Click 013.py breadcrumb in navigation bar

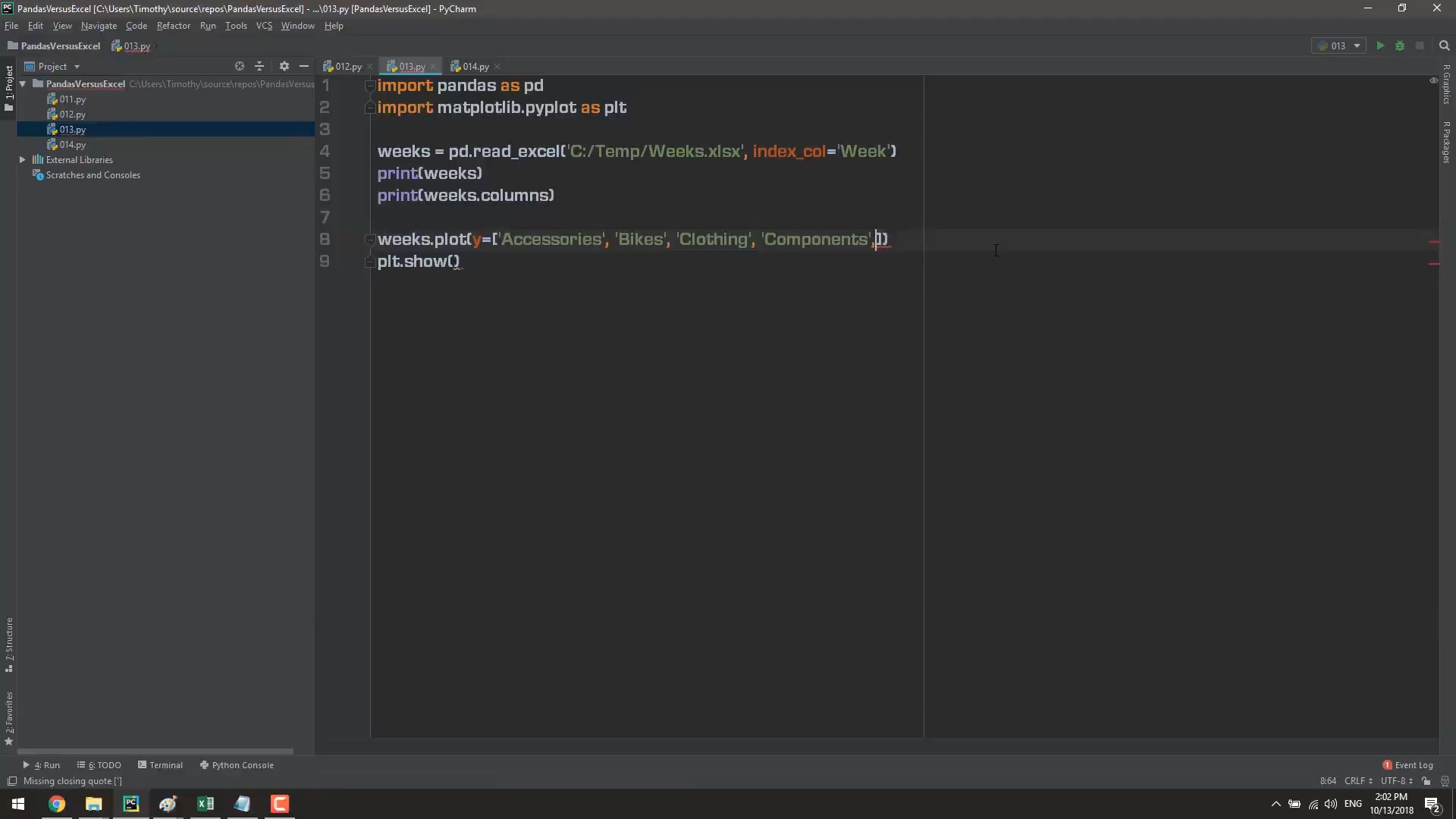click(x=131, y=45)
